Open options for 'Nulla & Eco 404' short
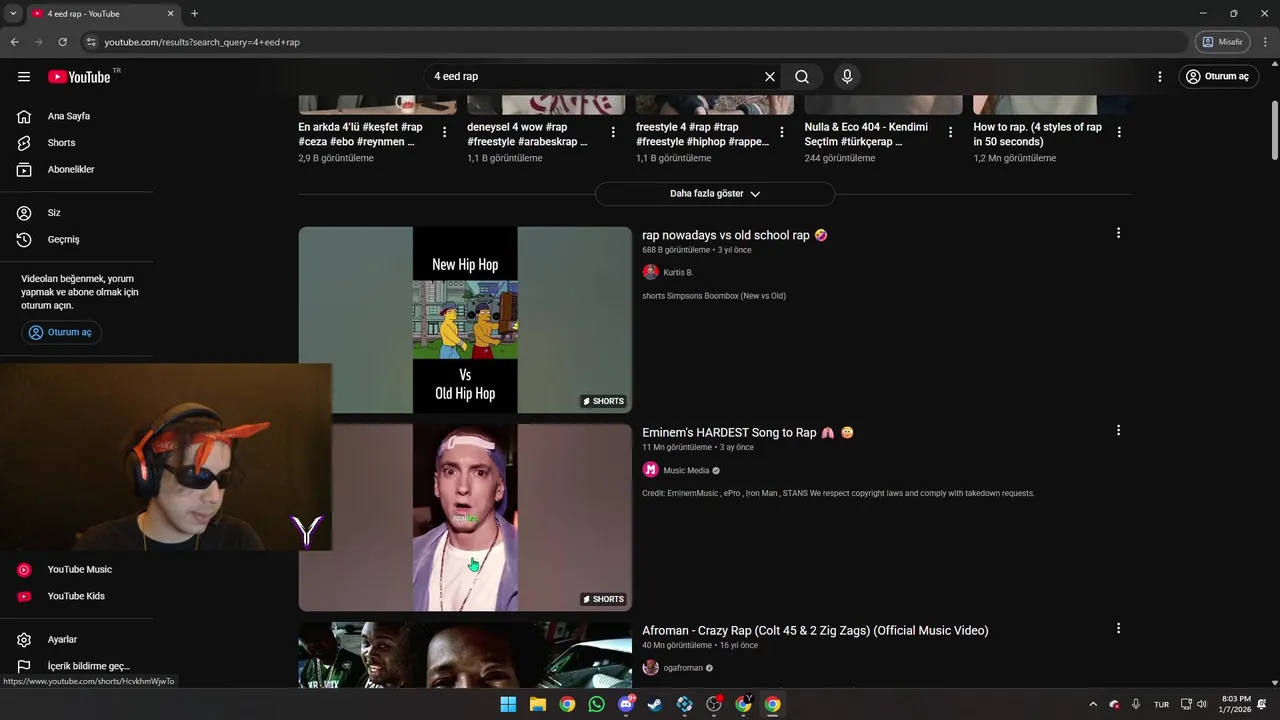The image size is (1280, 720). pyautogui.click(x=950, y=132)
